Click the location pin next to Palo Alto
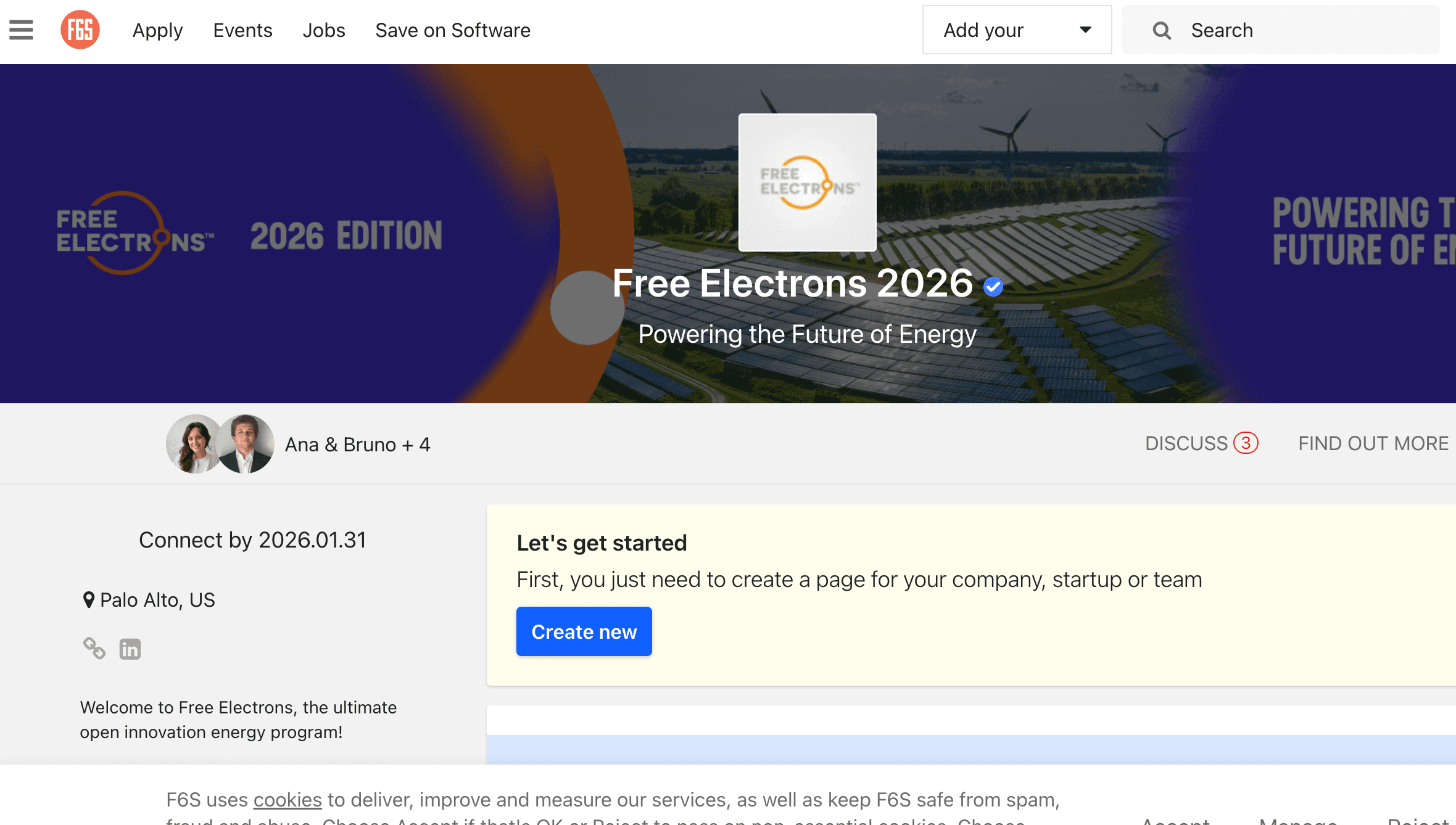 [x=88, y=599]
